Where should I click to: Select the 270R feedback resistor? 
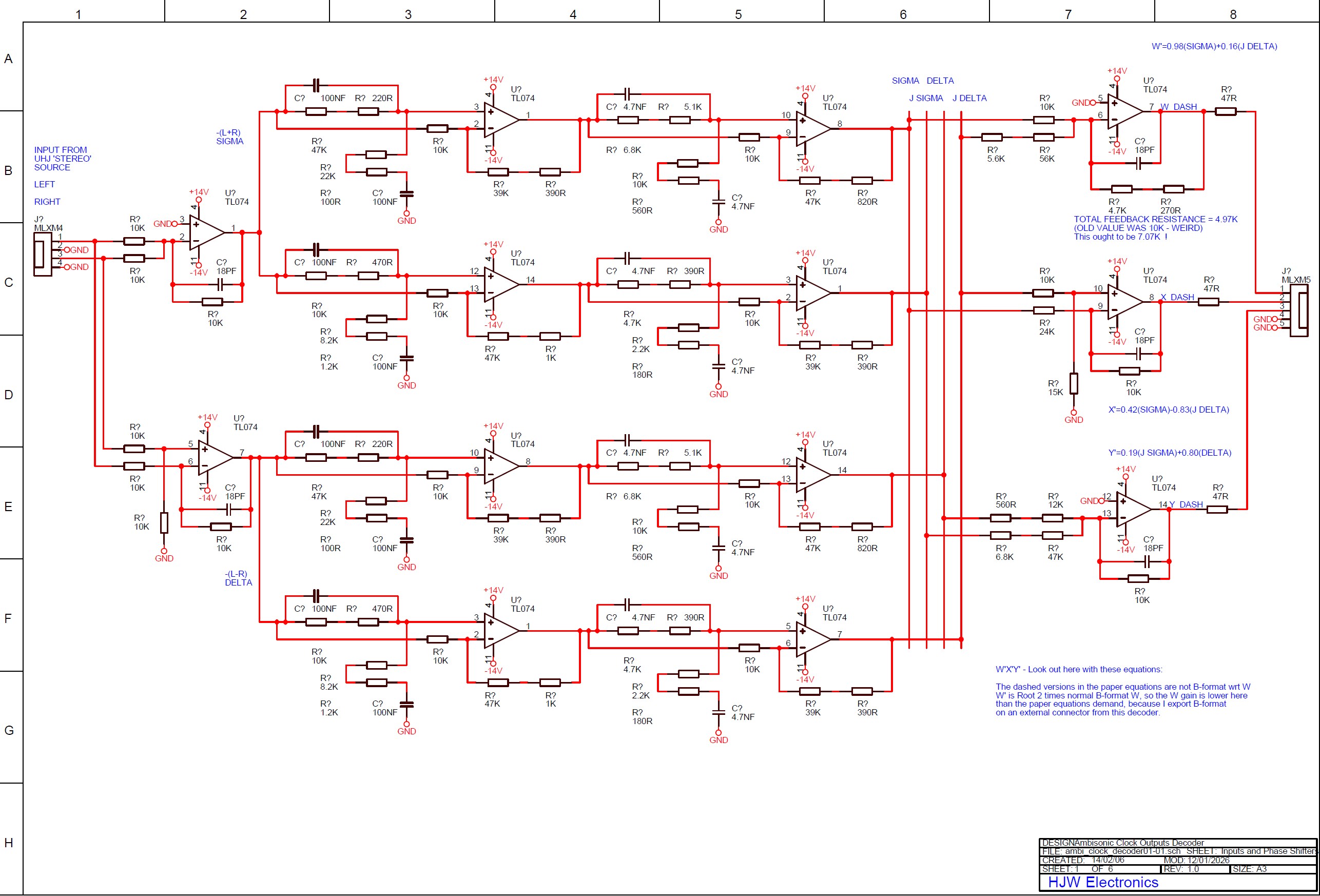[1173, 189]
